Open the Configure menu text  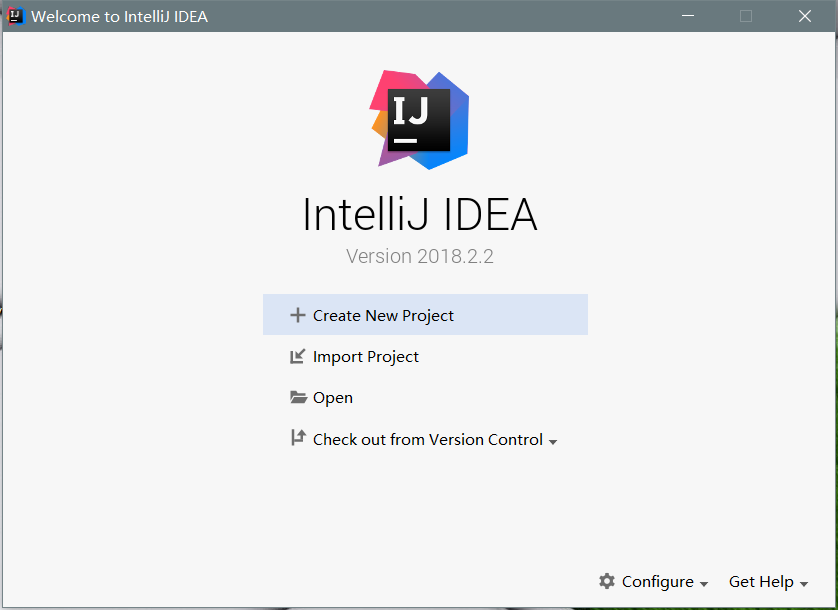(x=657, y=582)
